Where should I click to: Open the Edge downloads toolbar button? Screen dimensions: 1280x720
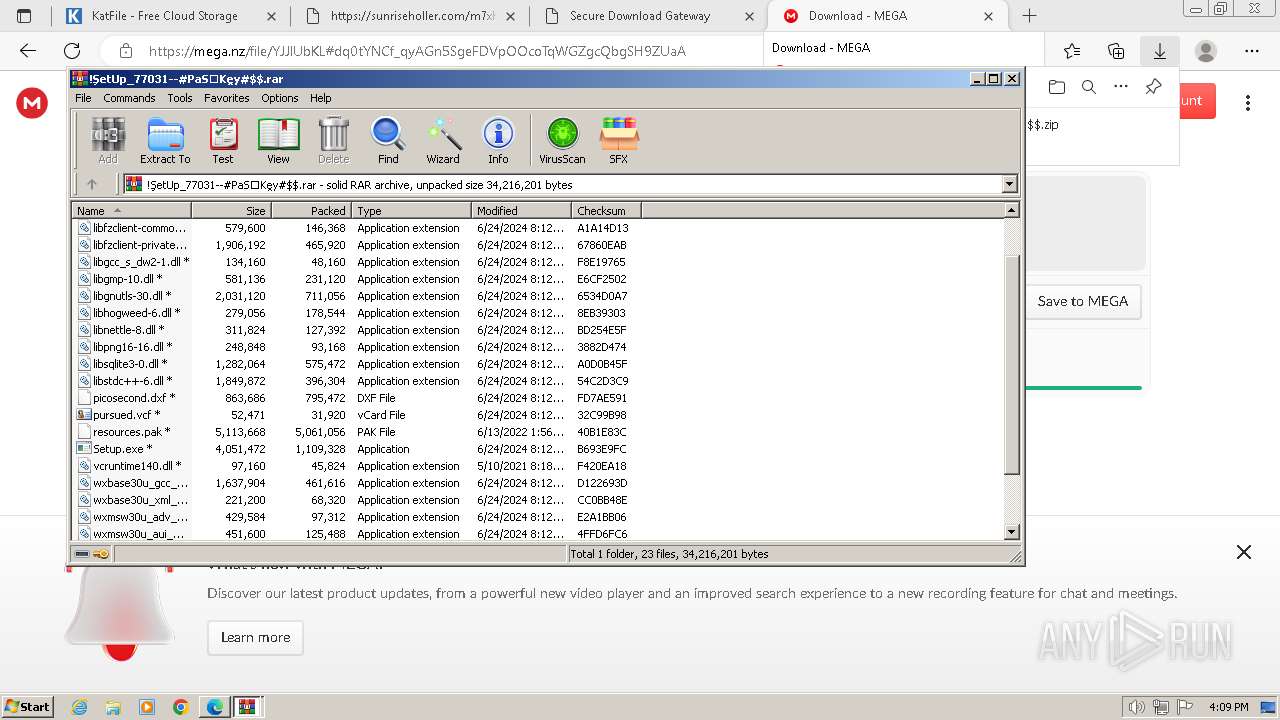tap(1160, 51)
